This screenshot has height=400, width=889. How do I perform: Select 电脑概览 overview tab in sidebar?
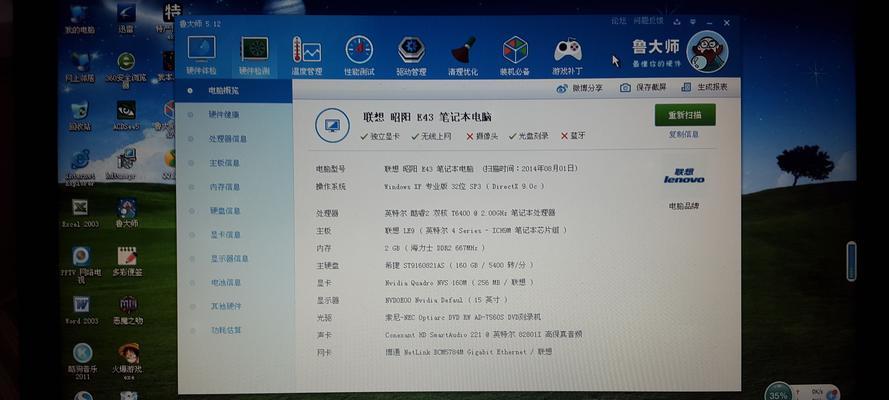234,91
